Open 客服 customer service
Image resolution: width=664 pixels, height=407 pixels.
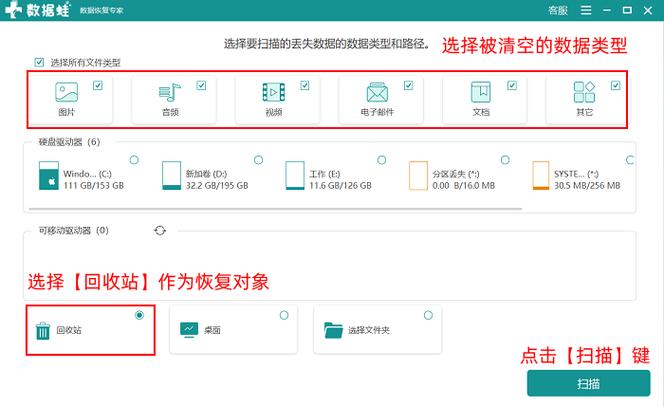pyautogui.click(x=558, y=10)
